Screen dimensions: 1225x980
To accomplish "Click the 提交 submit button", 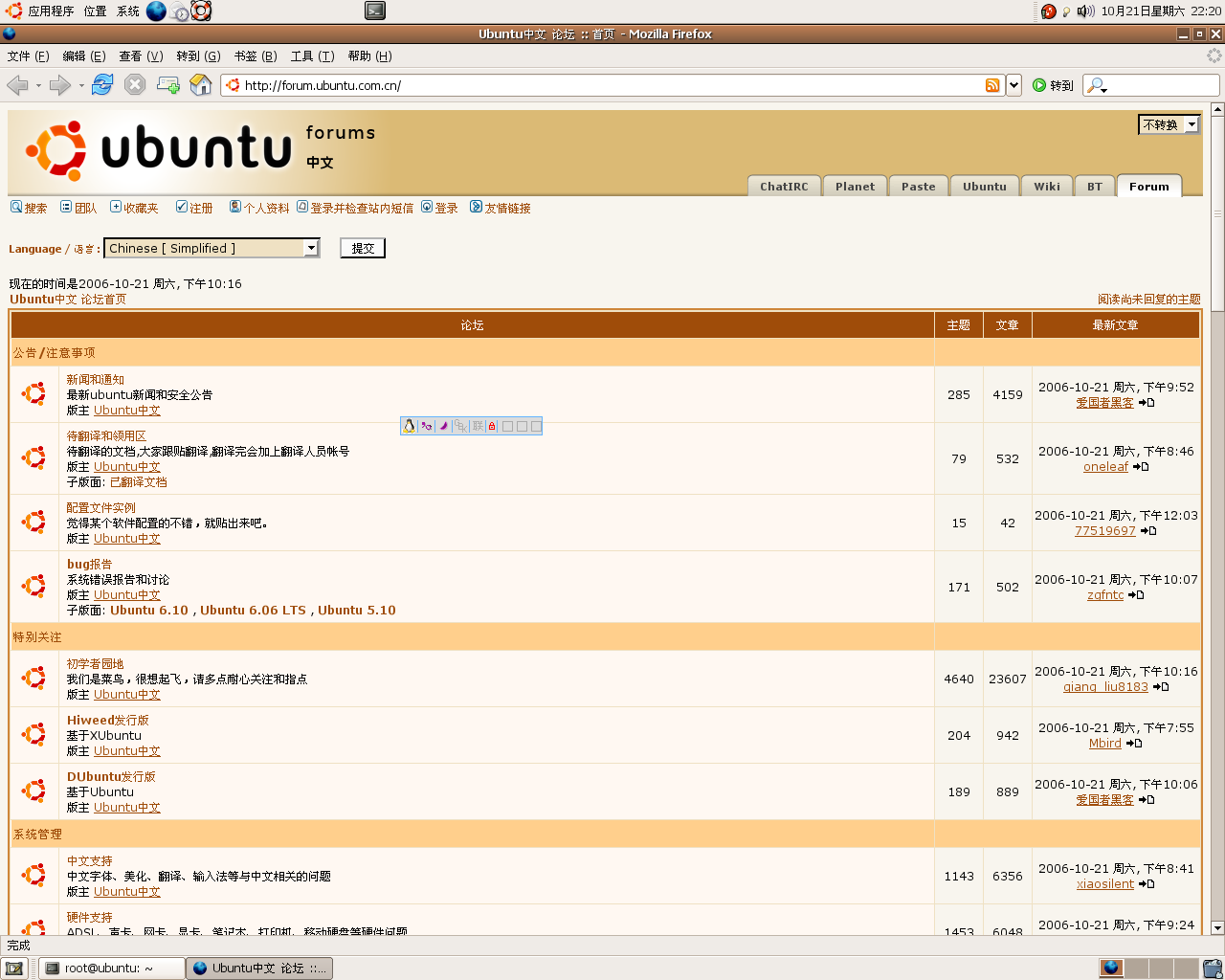I will tap(363, 248).
